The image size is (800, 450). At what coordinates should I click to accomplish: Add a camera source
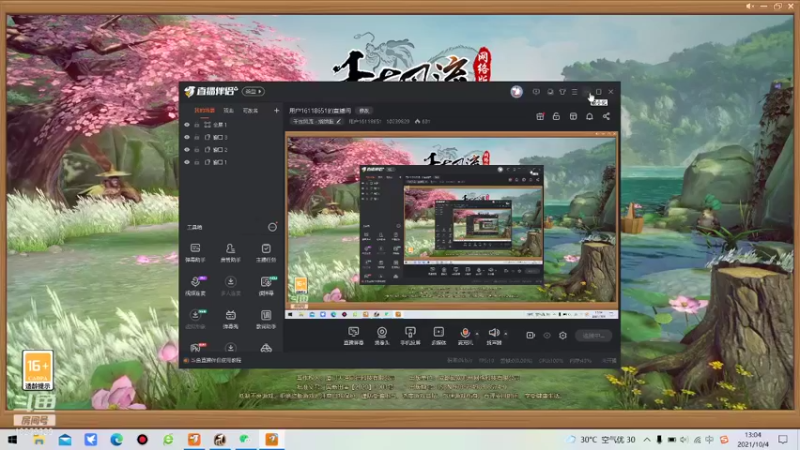382,336
